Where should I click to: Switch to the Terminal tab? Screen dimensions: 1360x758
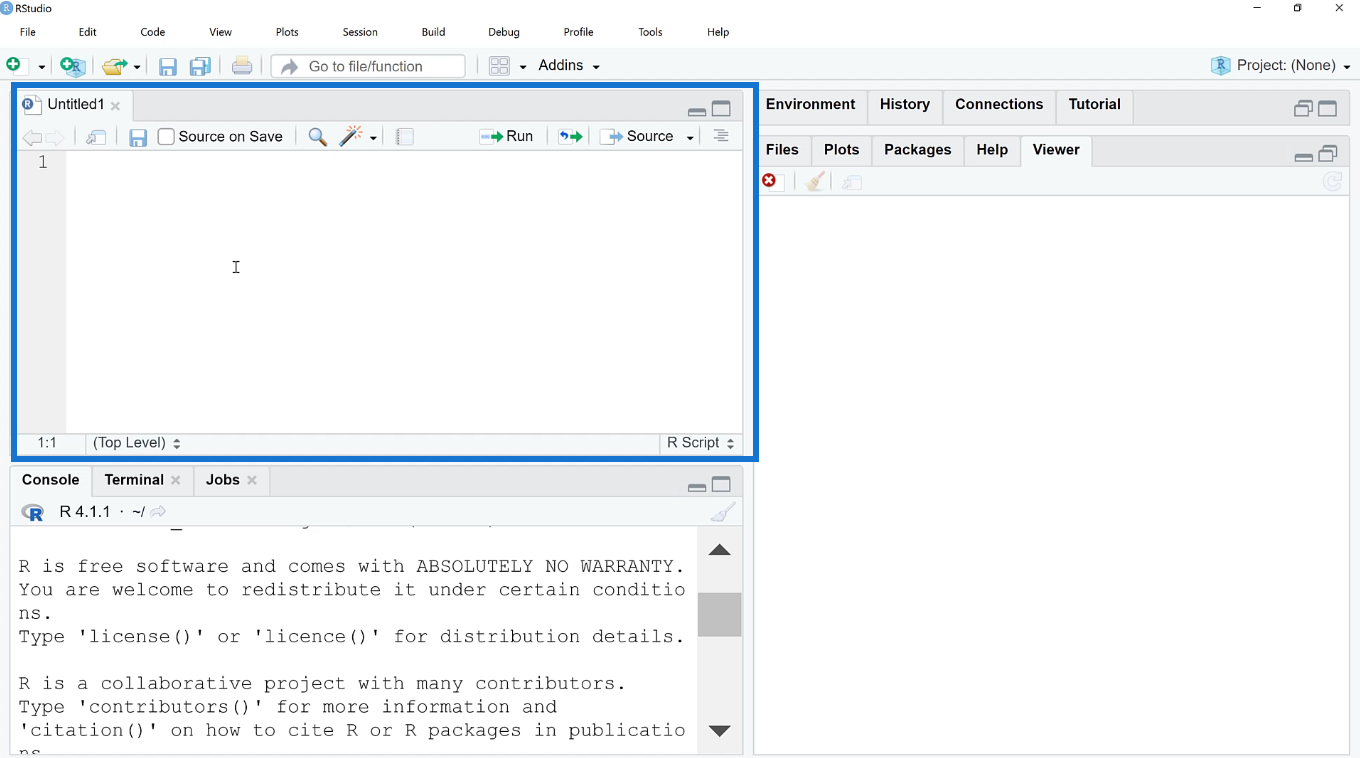(134, 480)
